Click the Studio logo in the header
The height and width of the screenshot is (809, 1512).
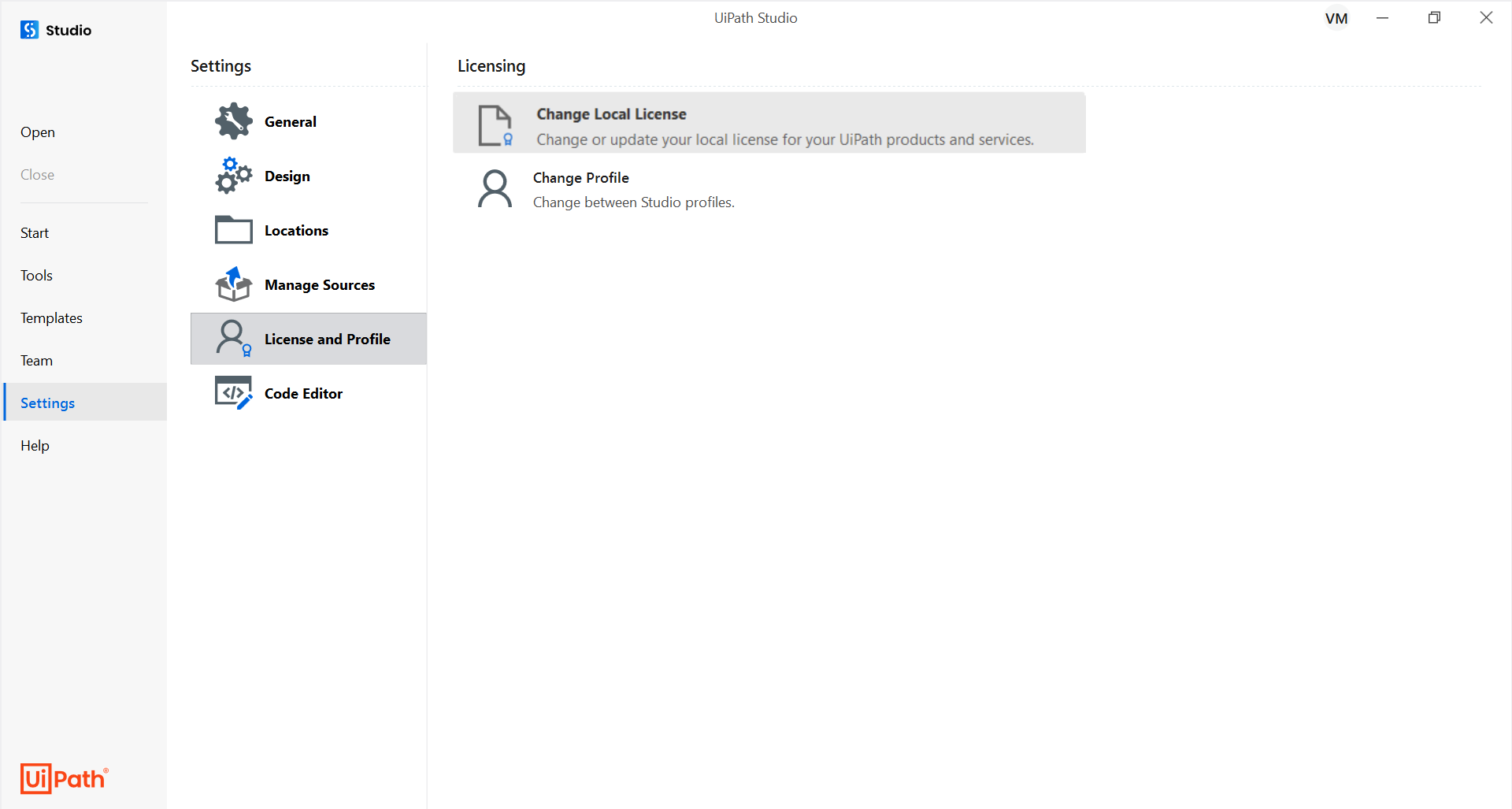click(28, 29)
